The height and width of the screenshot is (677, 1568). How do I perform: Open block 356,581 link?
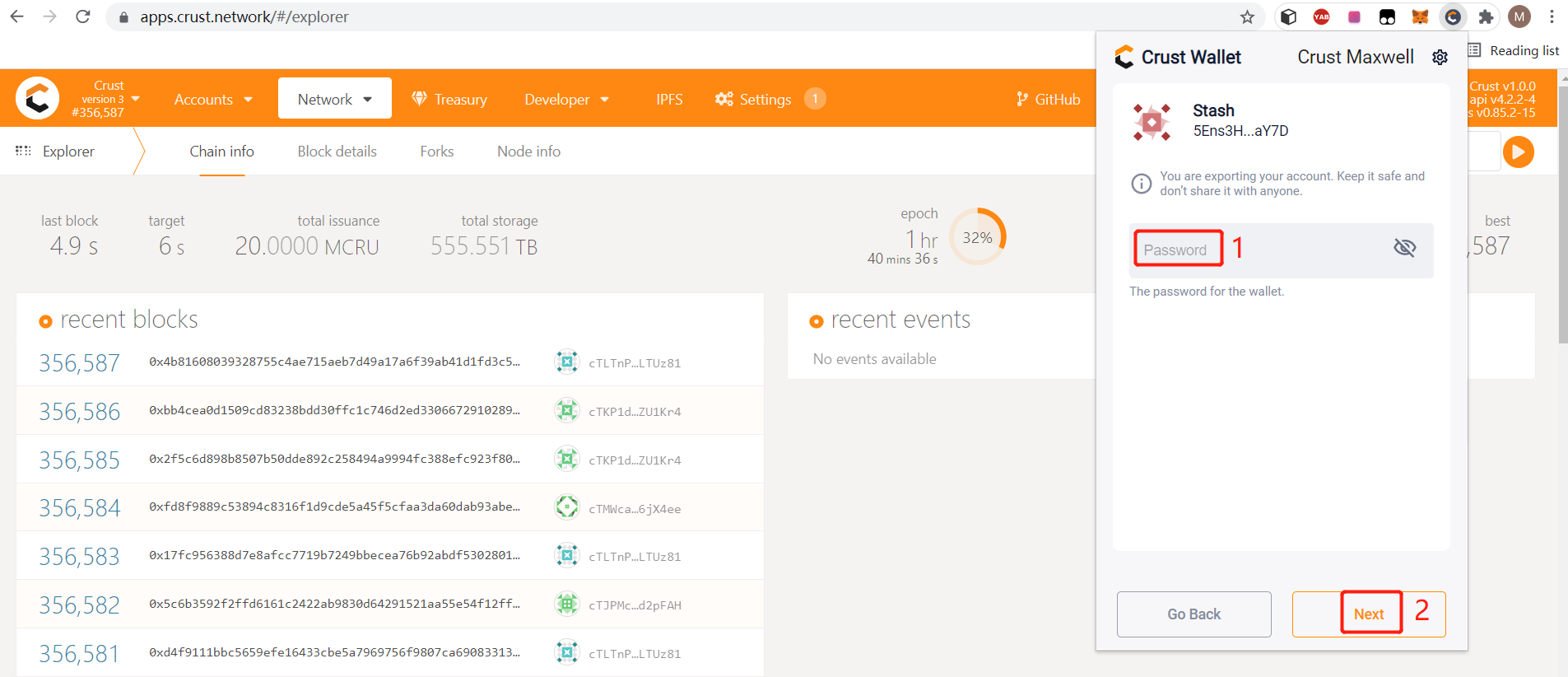(79, 653)
